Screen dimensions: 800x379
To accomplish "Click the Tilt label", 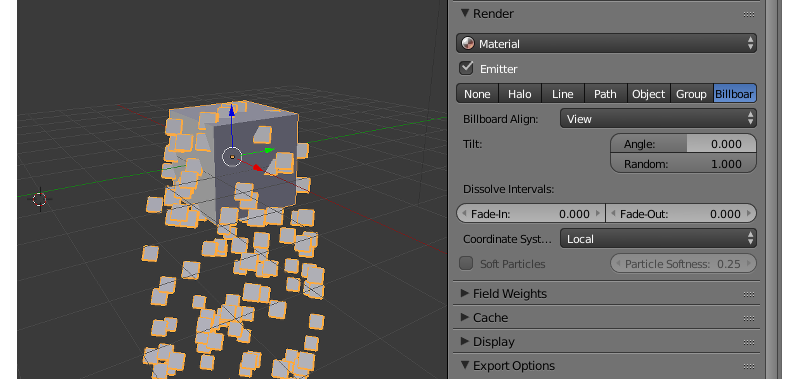I will click(x=473, y=144).
